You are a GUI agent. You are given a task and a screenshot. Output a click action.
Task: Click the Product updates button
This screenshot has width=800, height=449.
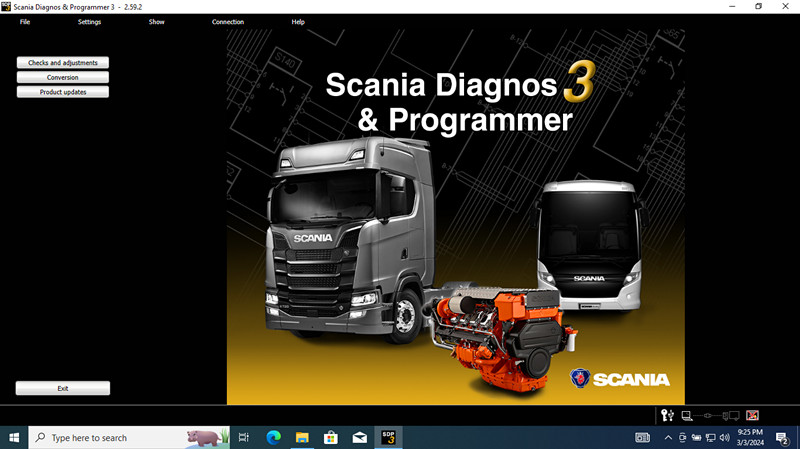[63, 92]
